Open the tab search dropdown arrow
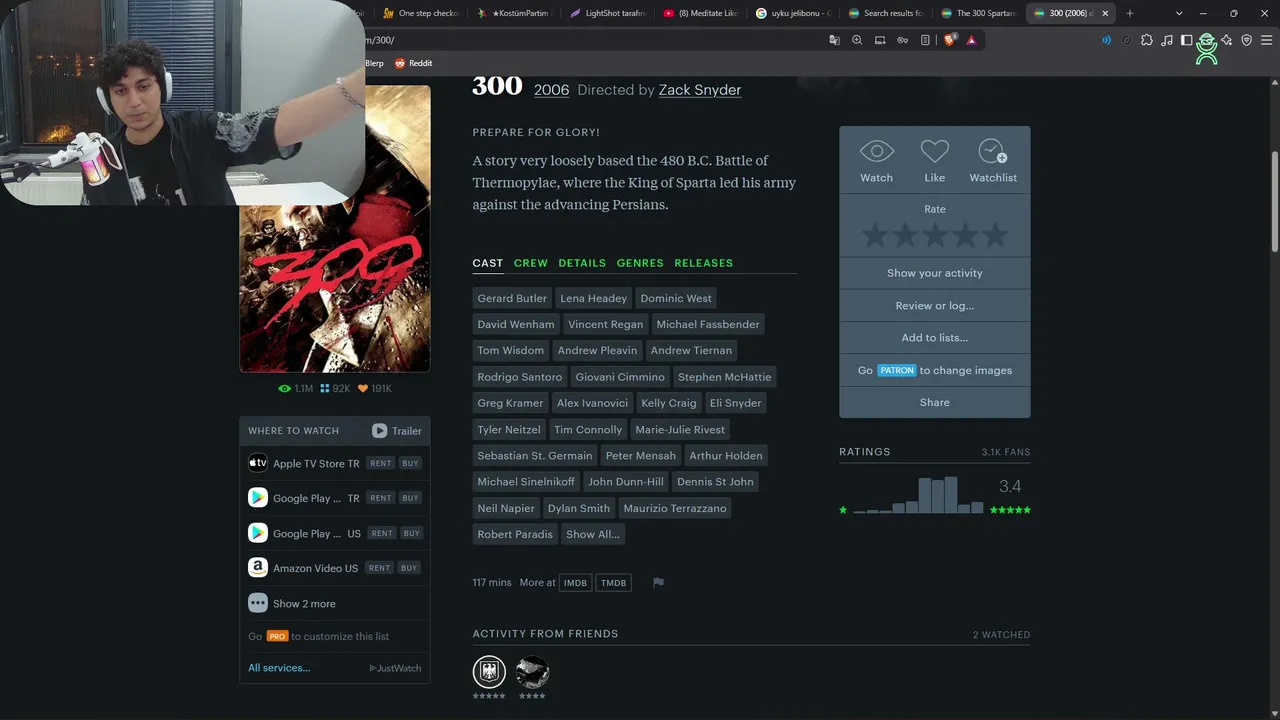Screen dimensions: 1280x720 click(x=1179, y=13)
